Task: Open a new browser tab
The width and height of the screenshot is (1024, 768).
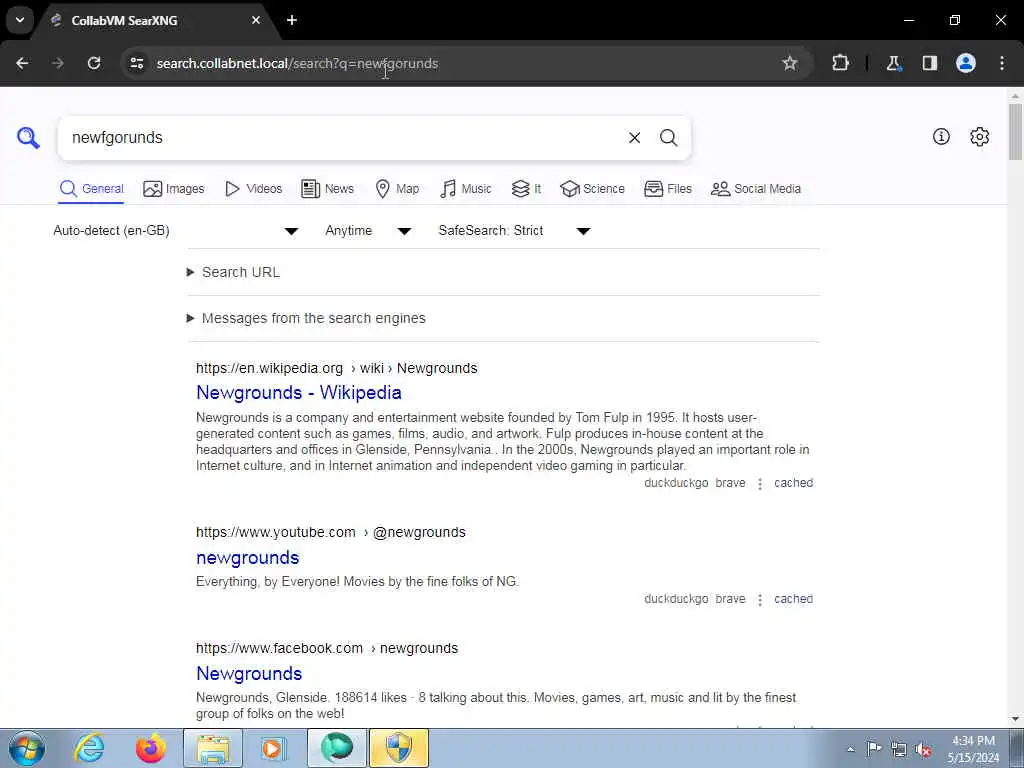Action: [x=292, y=20]
